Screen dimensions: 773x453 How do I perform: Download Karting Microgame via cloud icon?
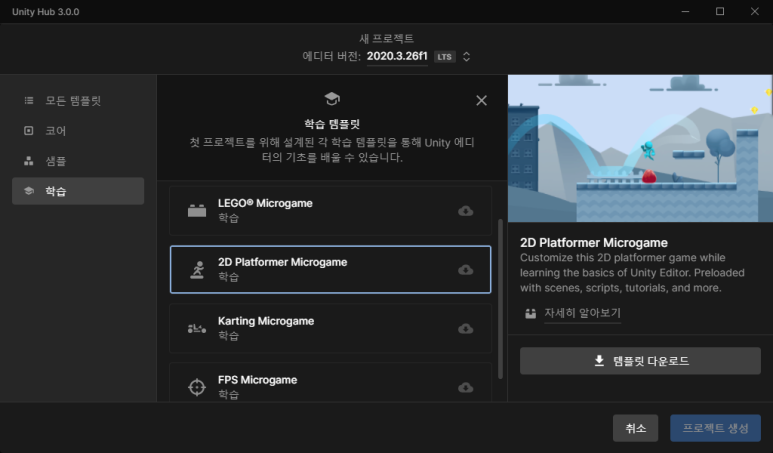point(465,328)
